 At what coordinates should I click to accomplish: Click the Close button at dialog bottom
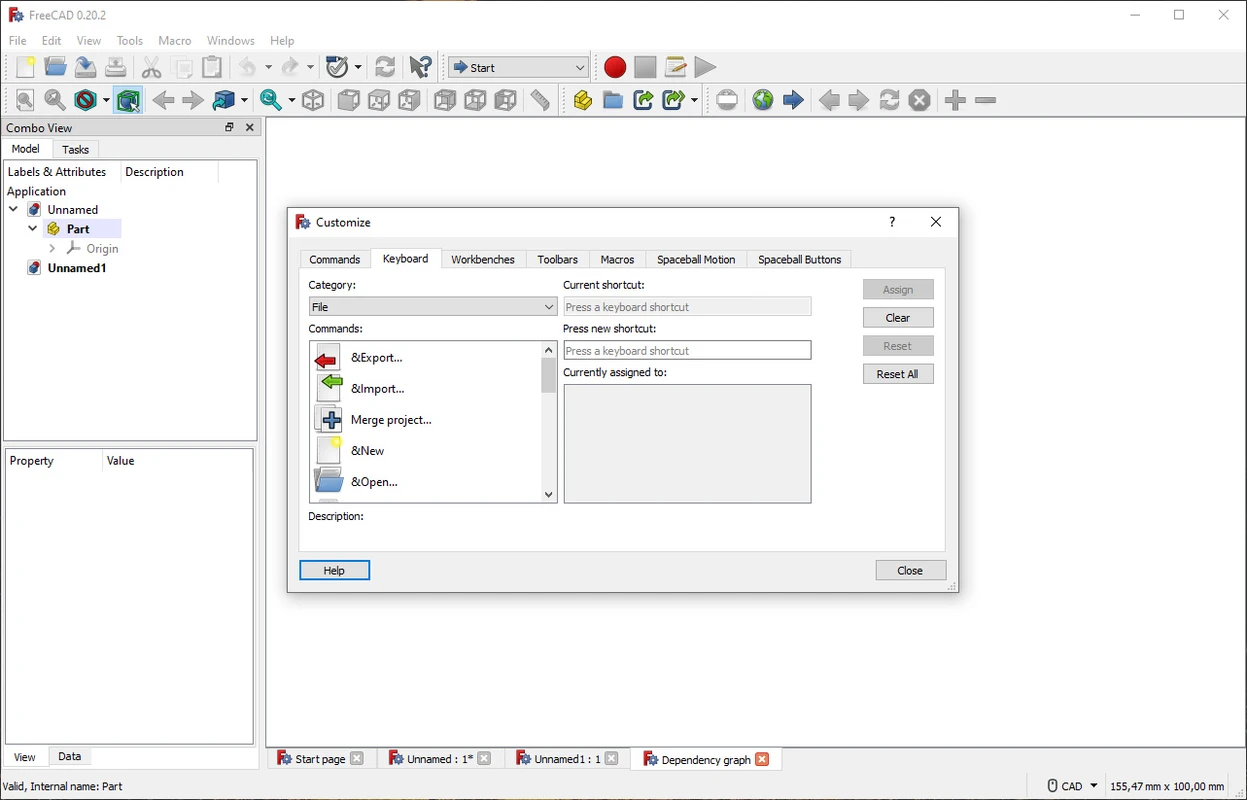point(910,570)
